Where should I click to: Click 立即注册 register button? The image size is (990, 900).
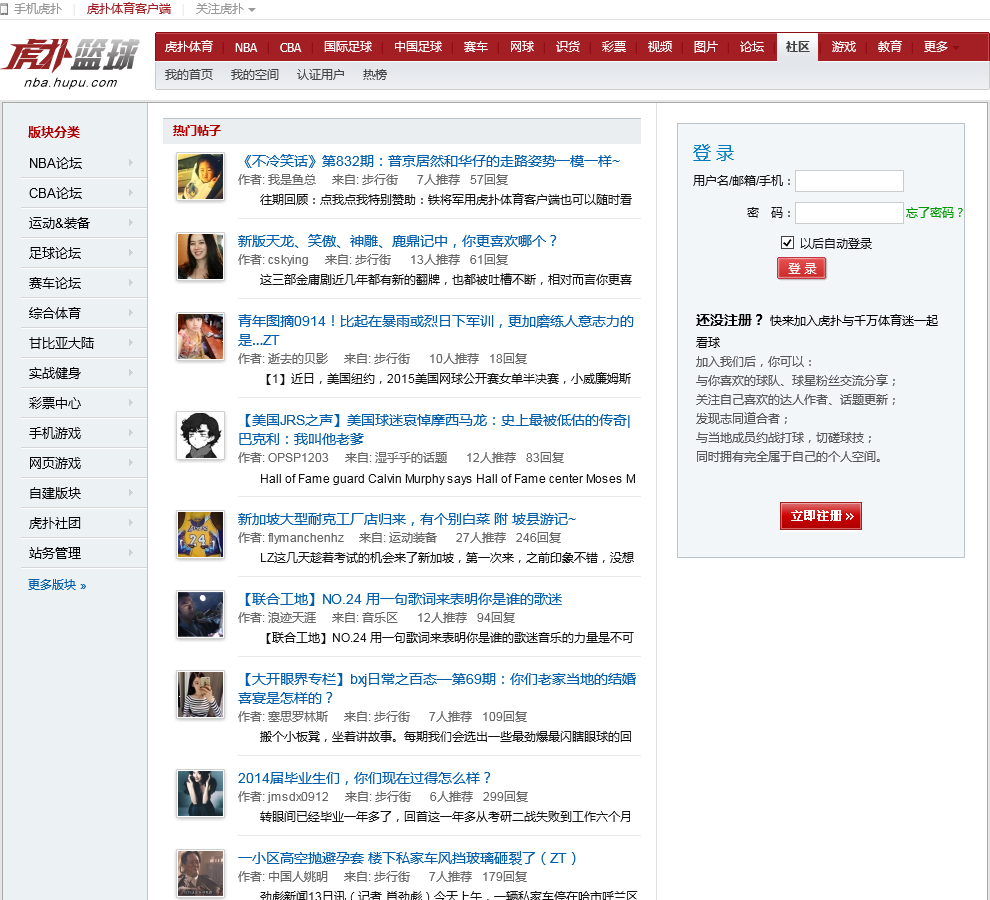821,516
